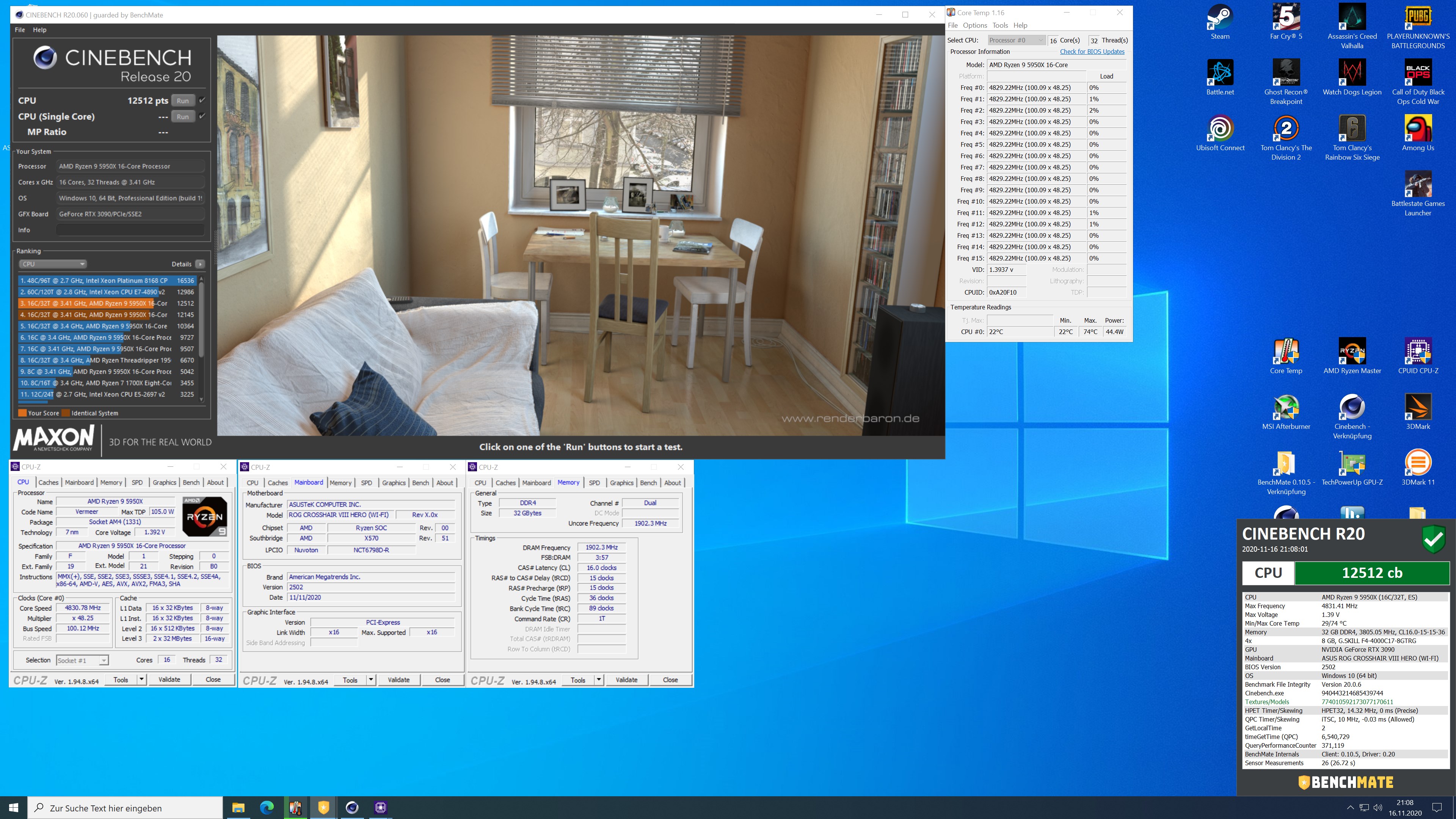This screenshot has width=1456, height=819.
Task: Open Battlestate Games Launcher icon
Action: 1418,193
